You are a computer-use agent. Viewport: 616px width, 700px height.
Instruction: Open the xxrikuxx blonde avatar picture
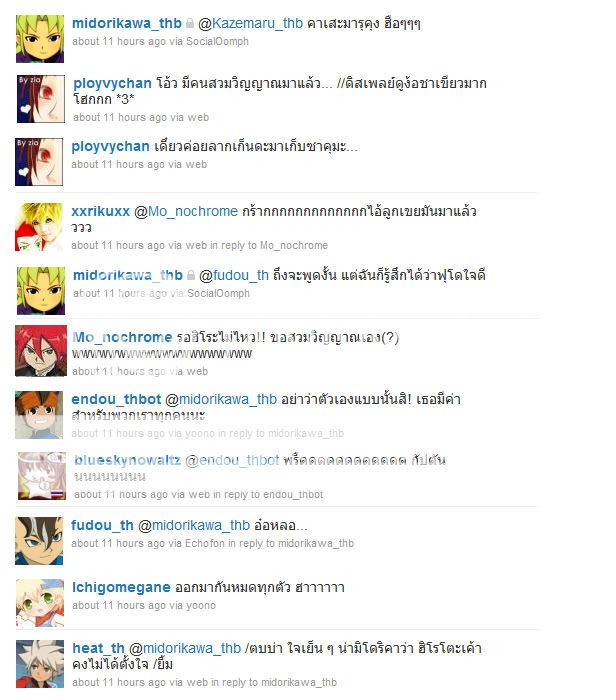(39, 227)
